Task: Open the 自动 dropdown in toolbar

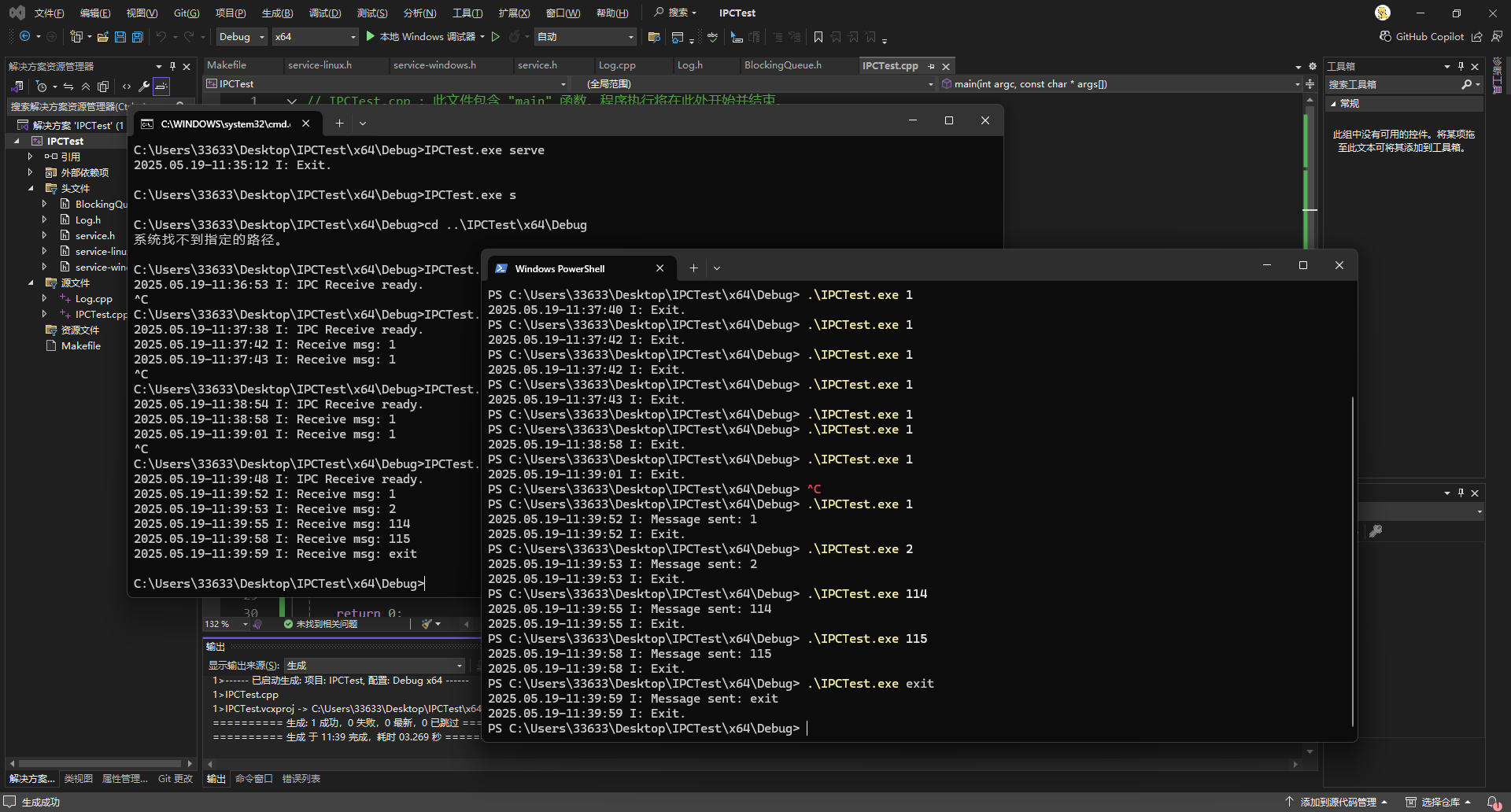Action: pyautogui.click(x=586, y=36)
